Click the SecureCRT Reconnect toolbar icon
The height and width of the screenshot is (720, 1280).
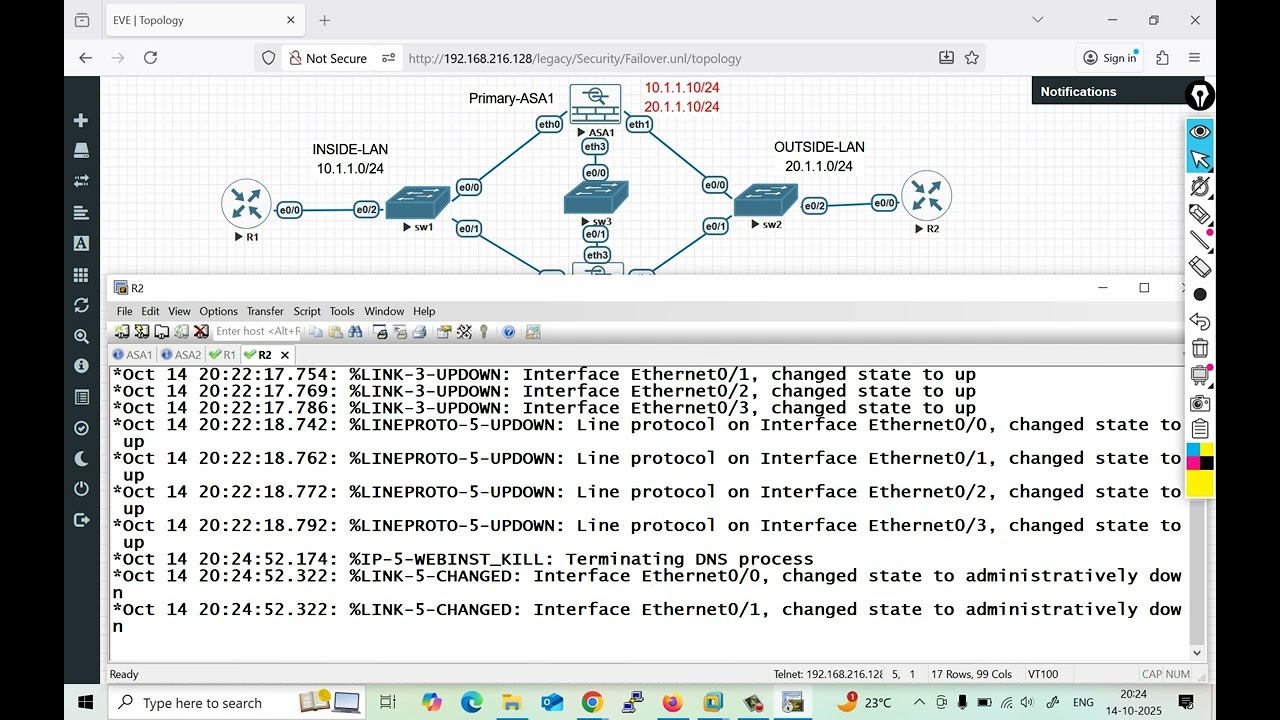182,331
